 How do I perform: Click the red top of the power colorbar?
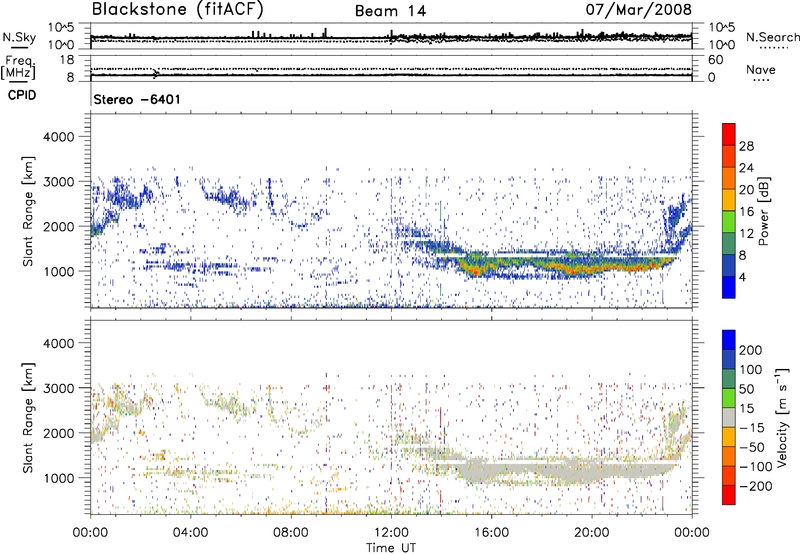[x=729, y=134]
